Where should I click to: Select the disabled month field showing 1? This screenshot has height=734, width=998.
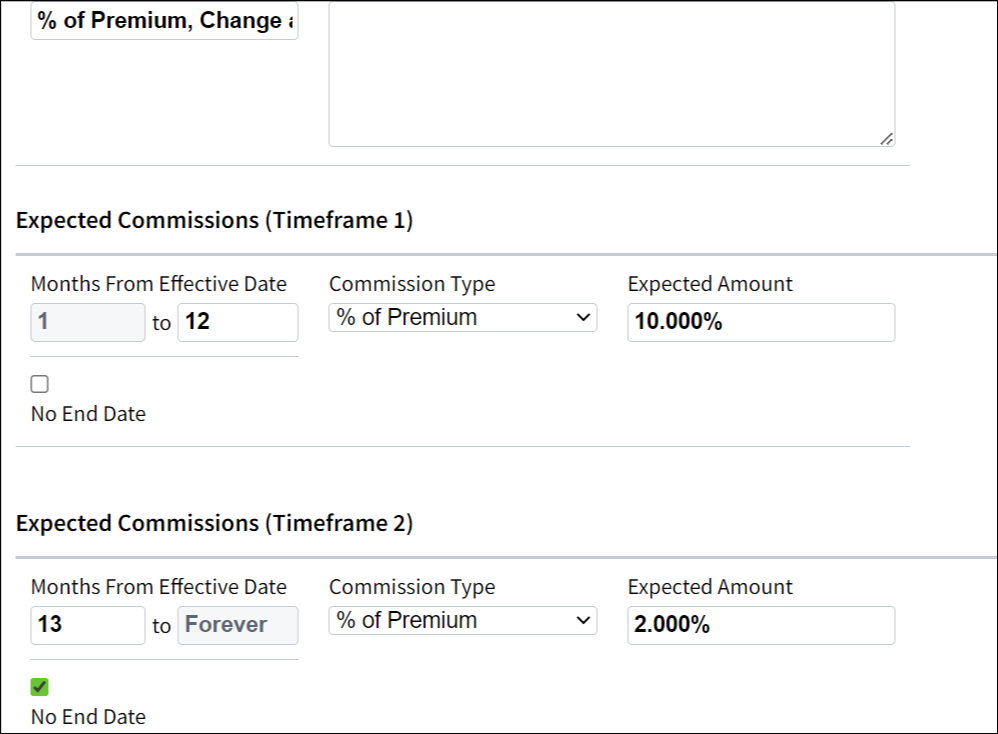tap(87, 322)
